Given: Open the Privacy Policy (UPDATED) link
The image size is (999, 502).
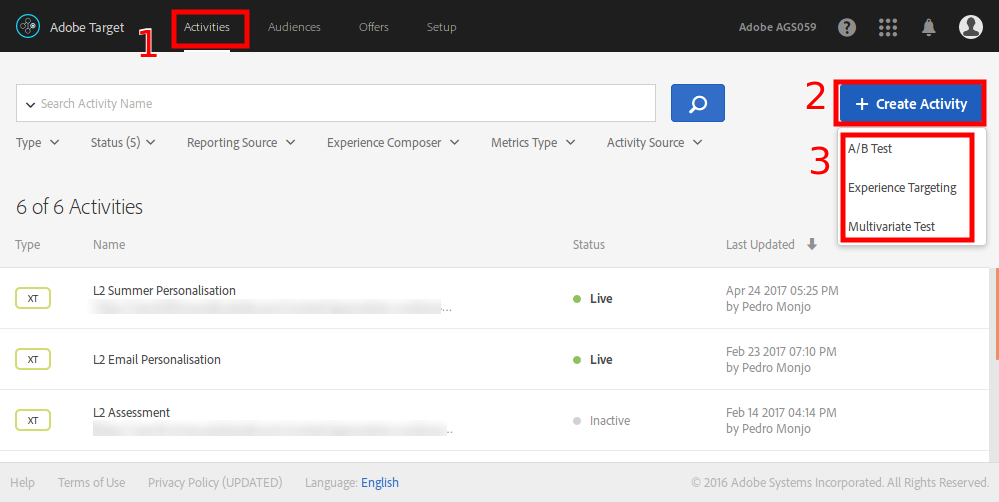Looking at the screenshot, I should (215, 483).
